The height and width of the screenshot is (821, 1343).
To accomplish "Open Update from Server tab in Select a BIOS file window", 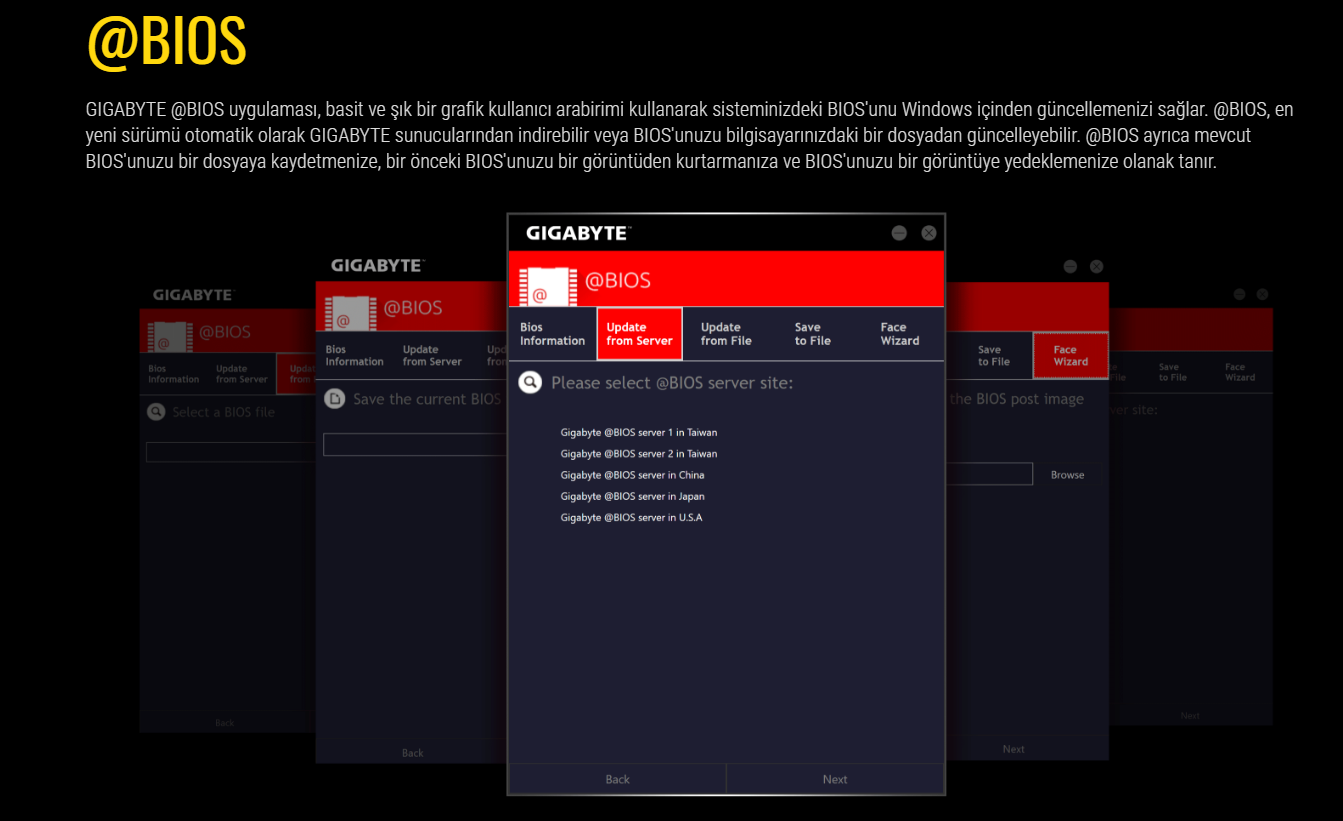I will point(242,374).
